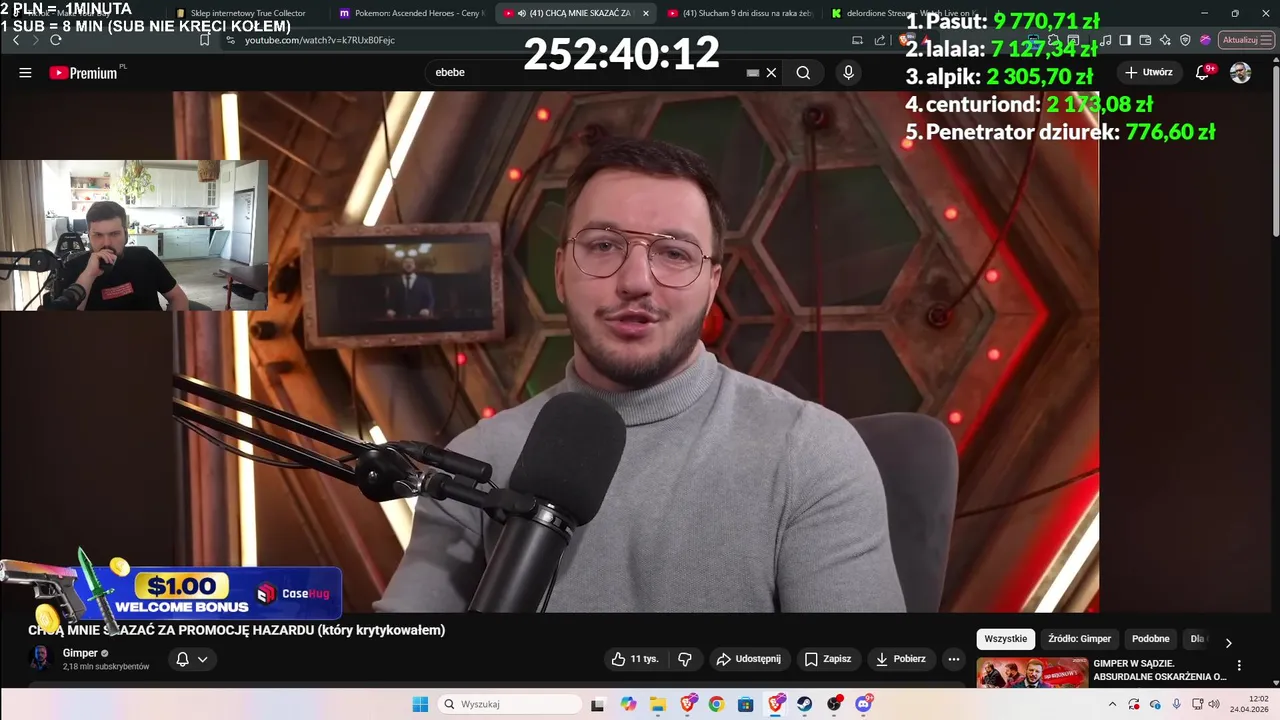Start voice search with the microphone
Viewport: 1280px width, 720px height.
(x=848, y=73)
